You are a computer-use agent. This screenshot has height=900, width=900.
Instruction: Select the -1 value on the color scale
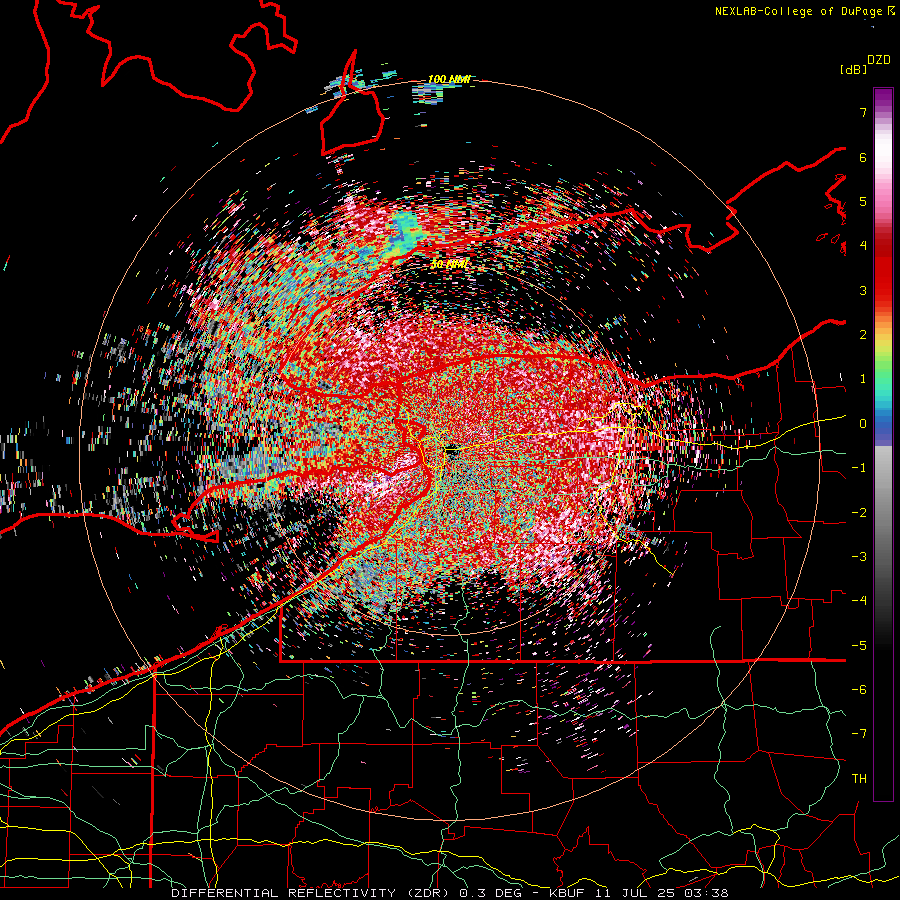click(859, 468)
